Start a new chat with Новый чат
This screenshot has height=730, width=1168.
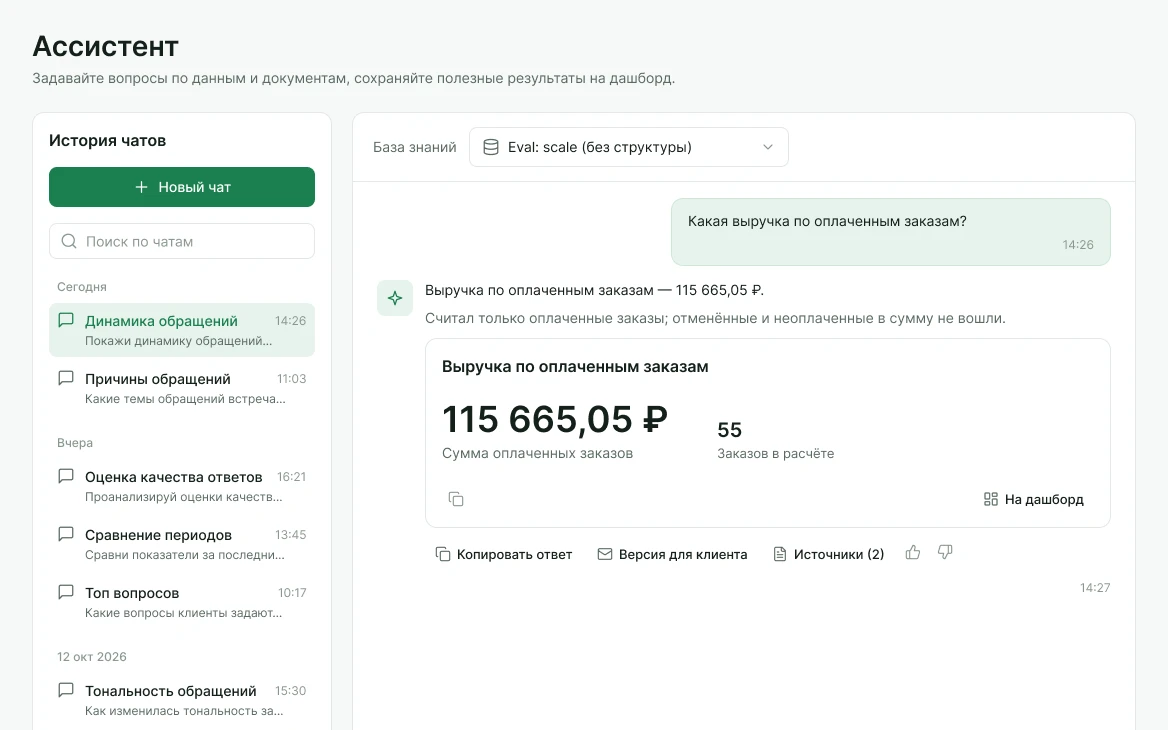tap(182, 187)
